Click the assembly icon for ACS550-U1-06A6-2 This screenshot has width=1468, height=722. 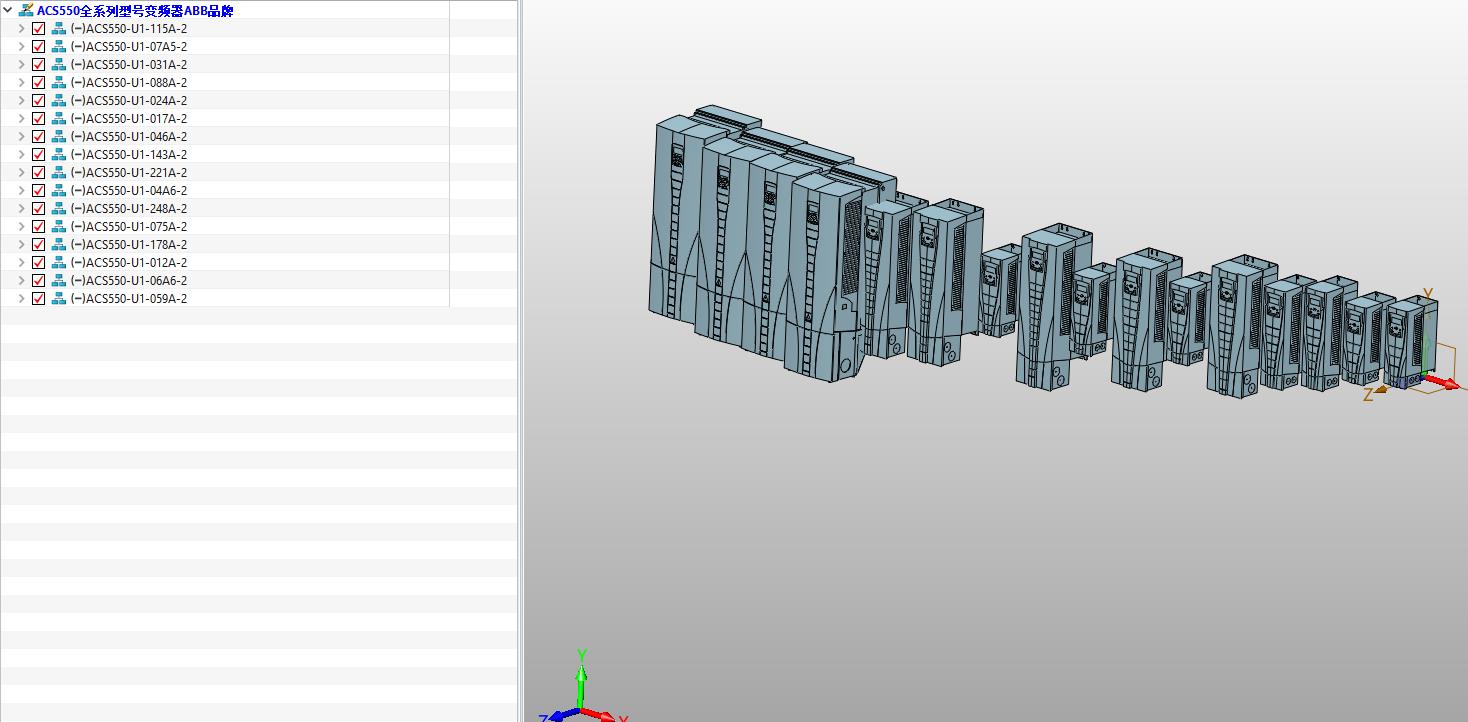pyautogui.click(x=58, y=281)
